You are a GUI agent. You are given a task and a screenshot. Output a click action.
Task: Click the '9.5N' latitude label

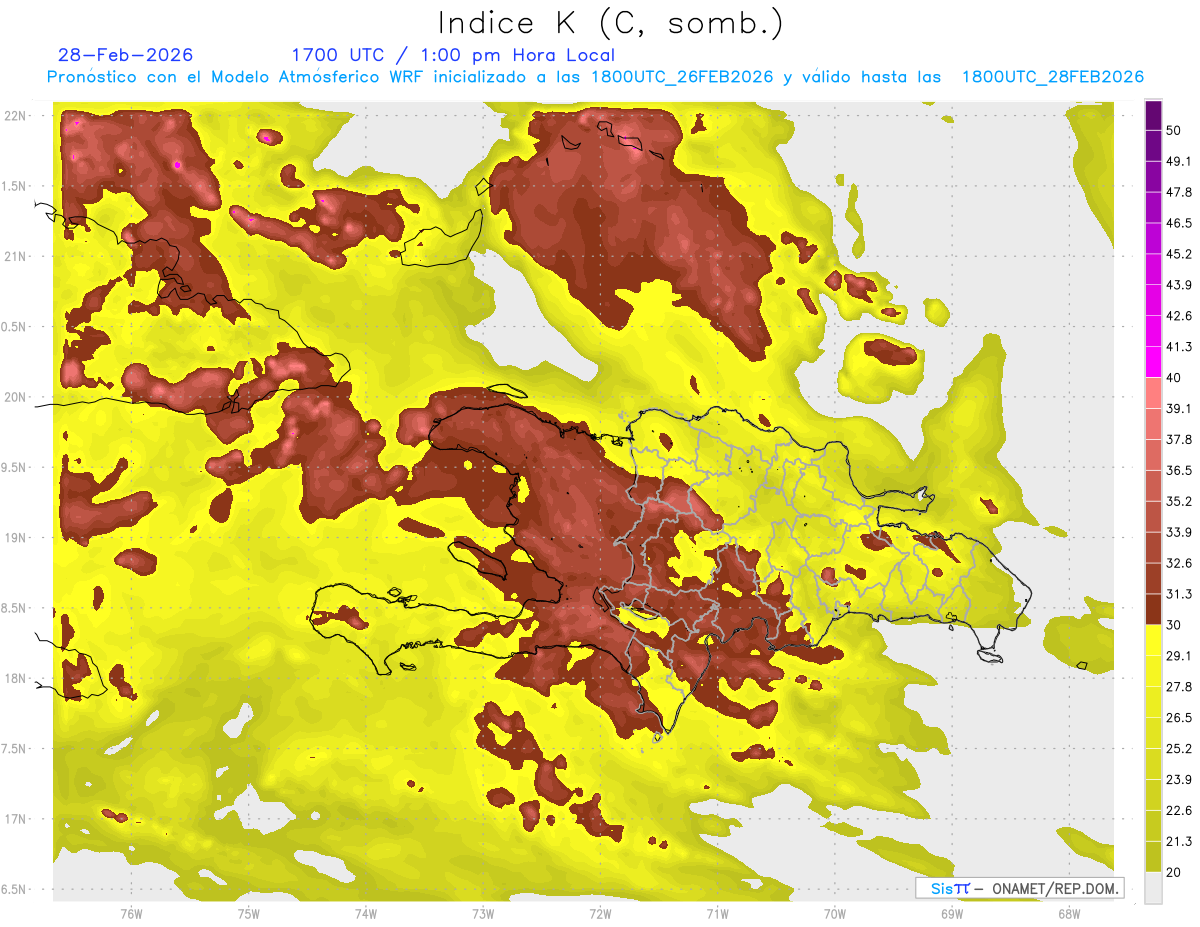tap(15, 467)
